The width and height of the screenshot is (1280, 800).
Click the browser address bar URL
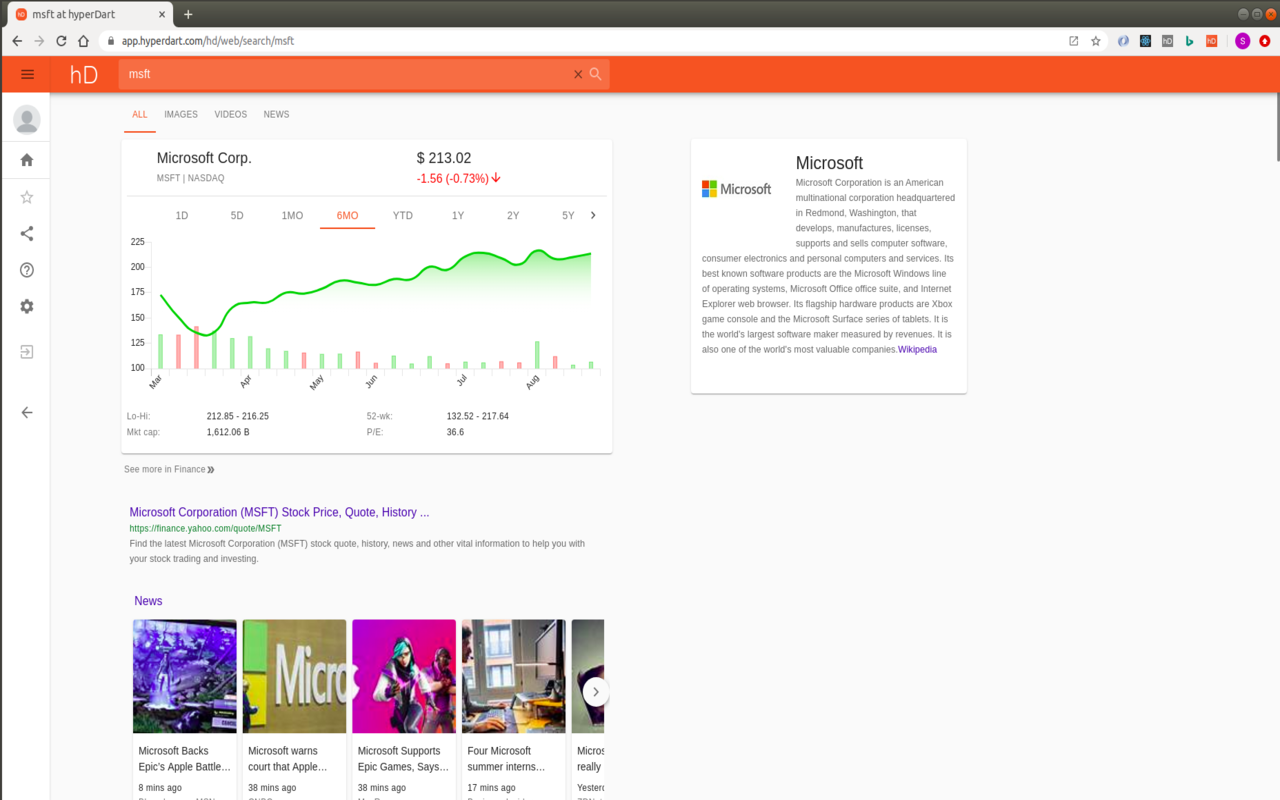(208, 41)
